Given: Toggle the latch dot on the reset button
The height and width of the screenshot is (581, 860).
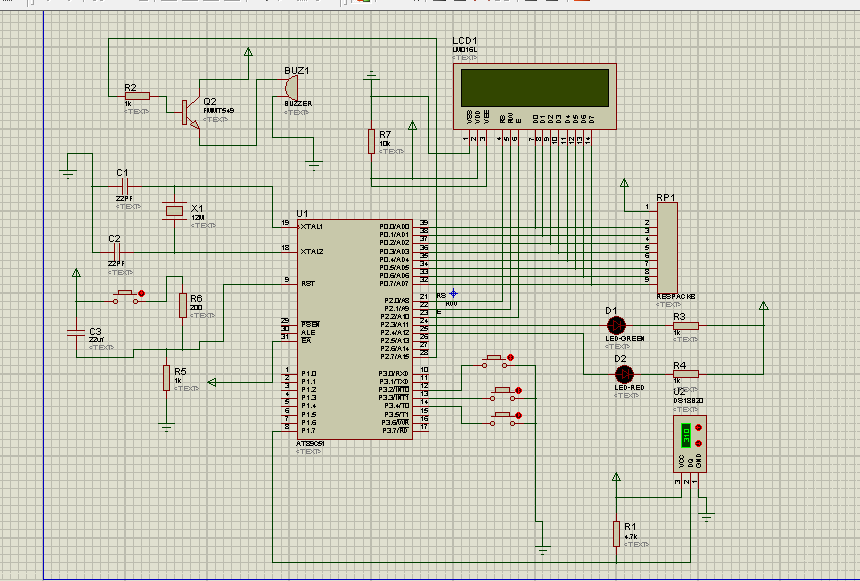Looking at the screenshot, I should point(142,294).
